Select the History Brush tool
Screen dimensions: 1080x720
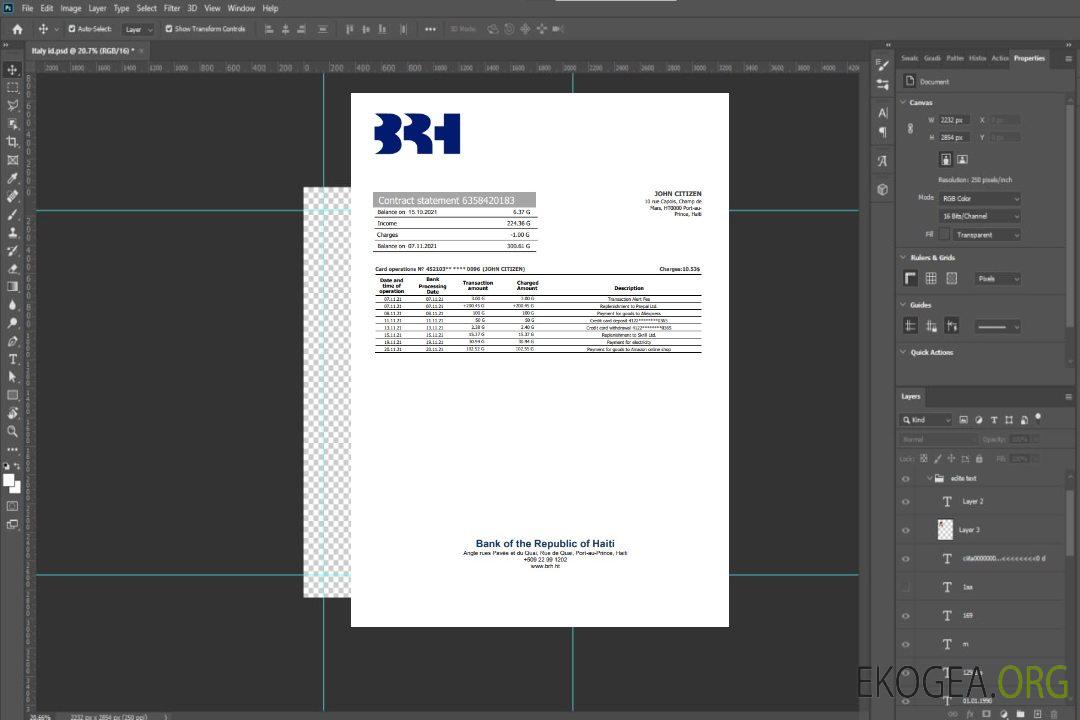[12, 251]
